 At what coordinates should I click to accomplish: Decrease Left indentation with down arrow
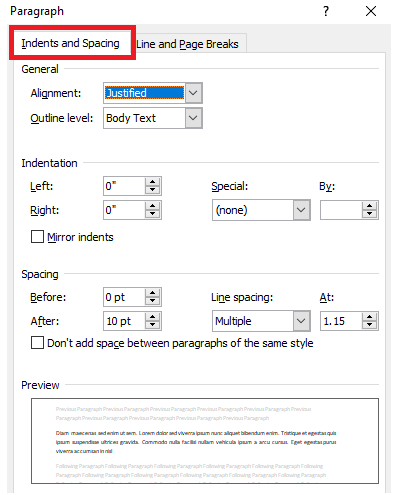(x=153, y=190)
